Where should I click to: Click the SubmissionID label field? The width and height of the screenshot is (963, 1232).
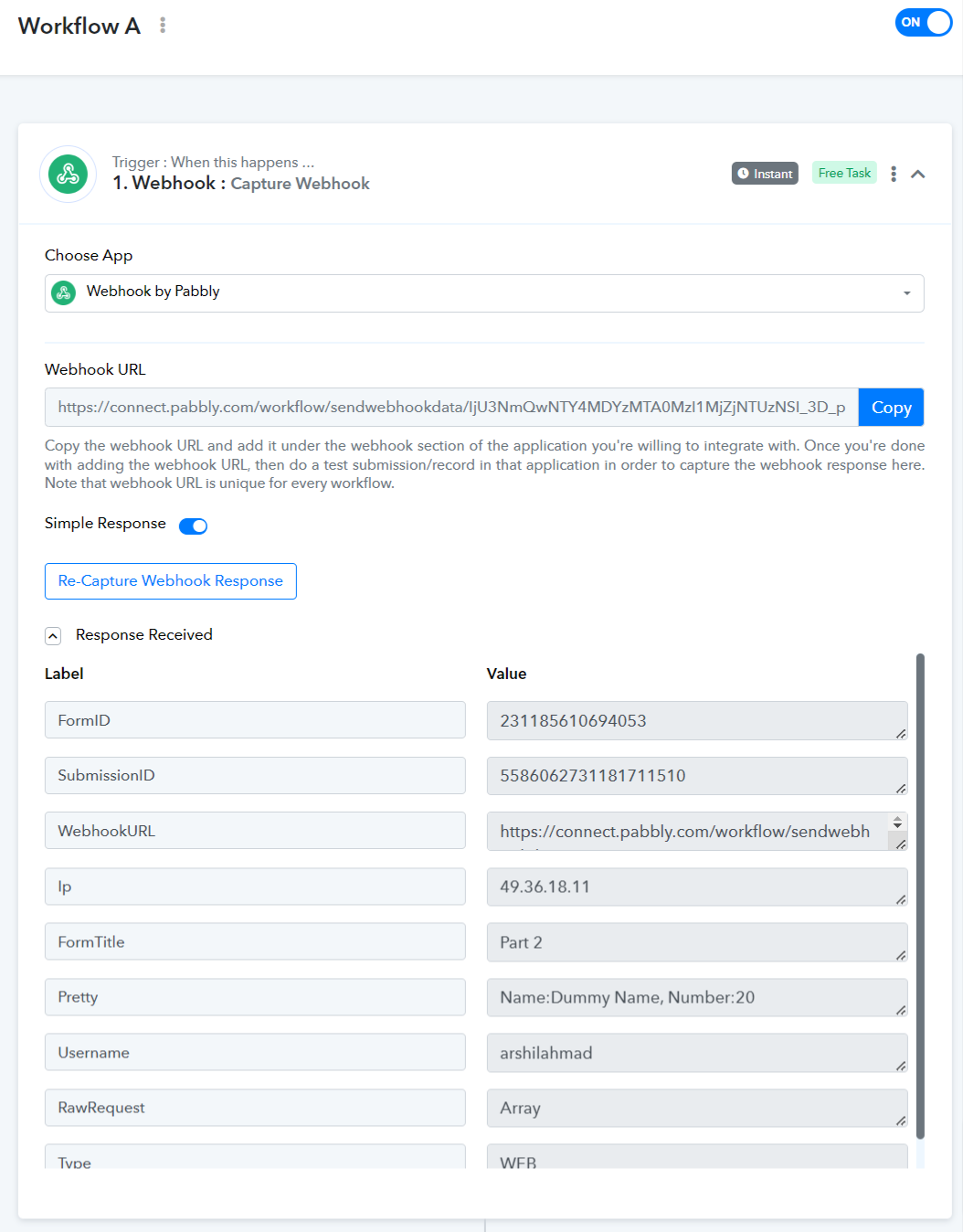point(255,775)
